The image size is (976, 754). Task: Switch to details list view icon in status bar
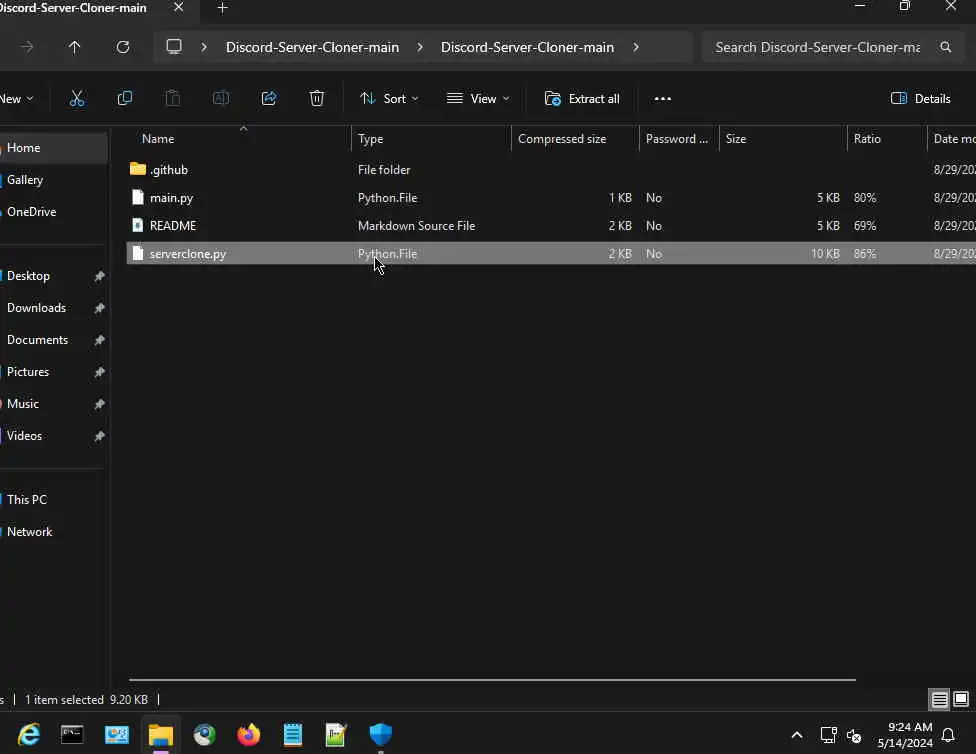[939, 700]
